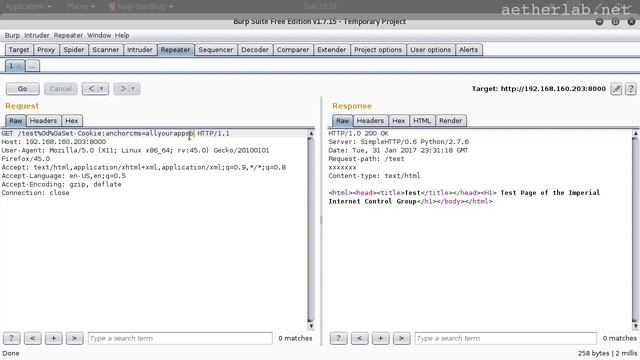Click the Connection: close header line
The height and width of the screenshot is (360, 640).
tap(36, 193)
